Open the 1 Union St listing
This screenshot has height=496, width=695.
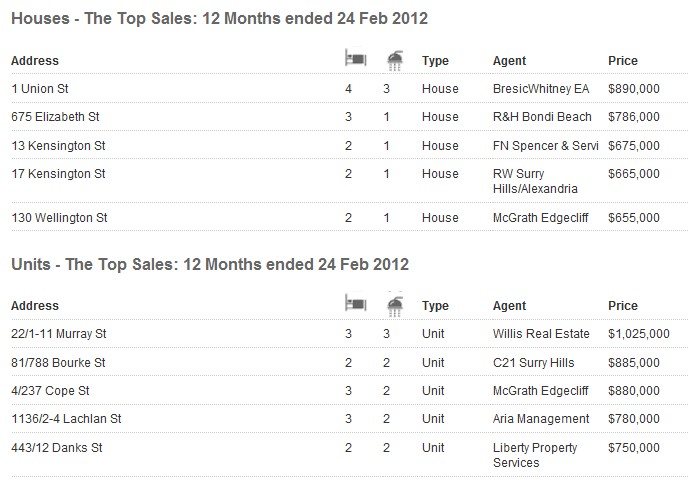click(x=40, y=89)
